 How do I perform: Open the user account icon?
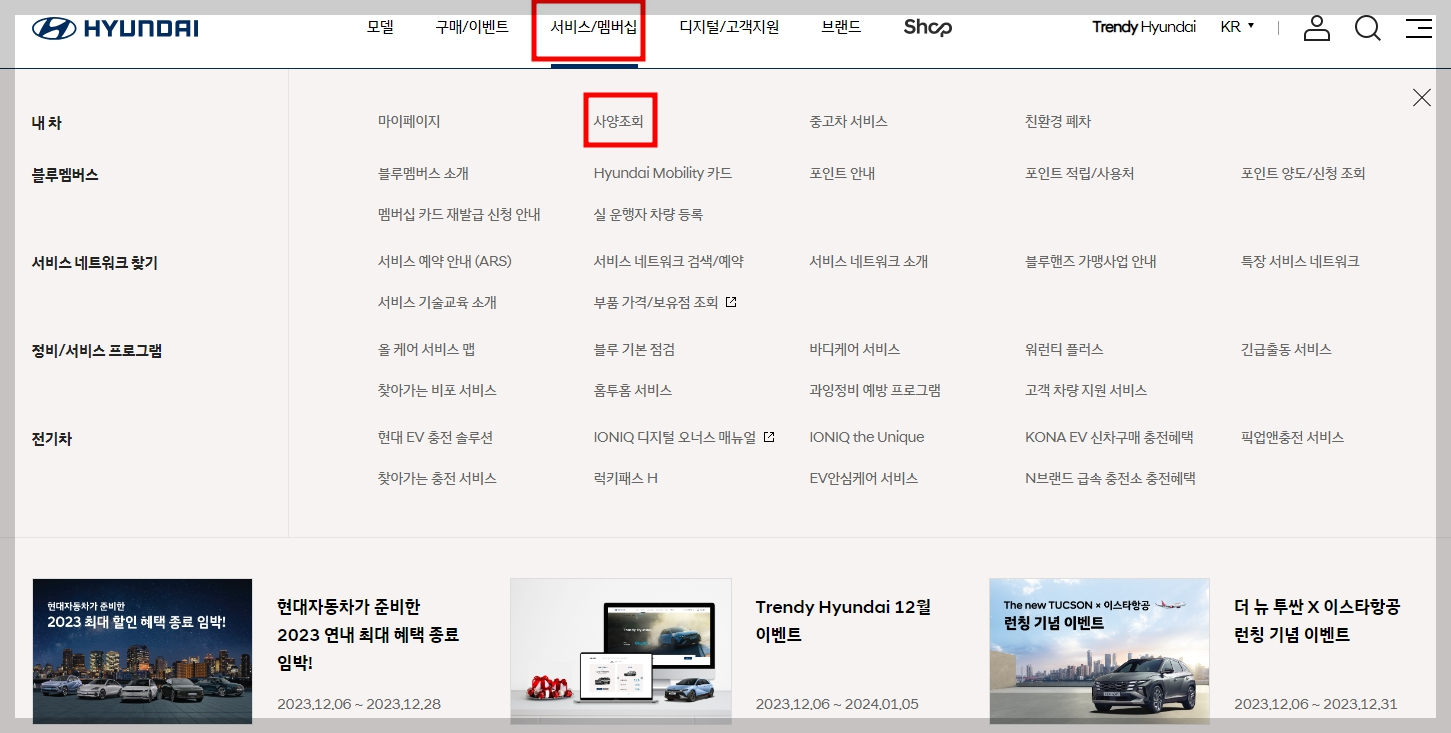1317,28
